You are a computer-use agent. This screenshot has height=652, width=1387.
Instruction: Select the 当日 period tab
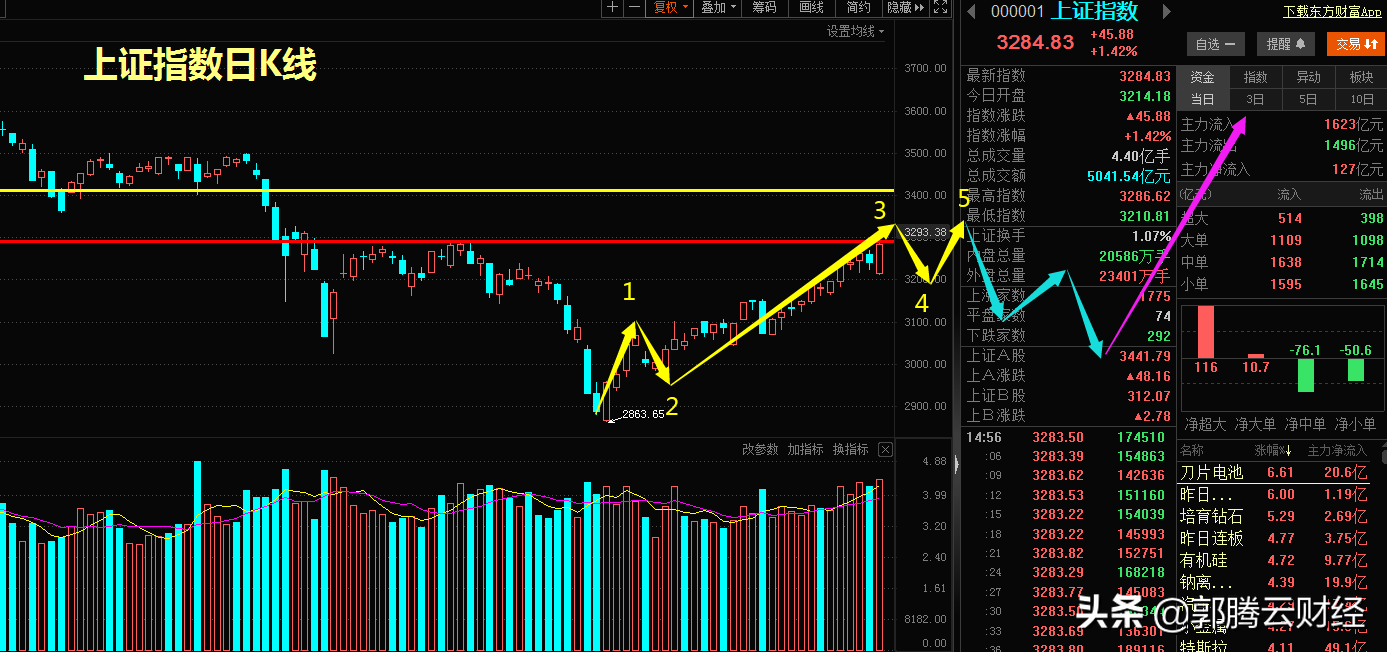[1202, 99]
